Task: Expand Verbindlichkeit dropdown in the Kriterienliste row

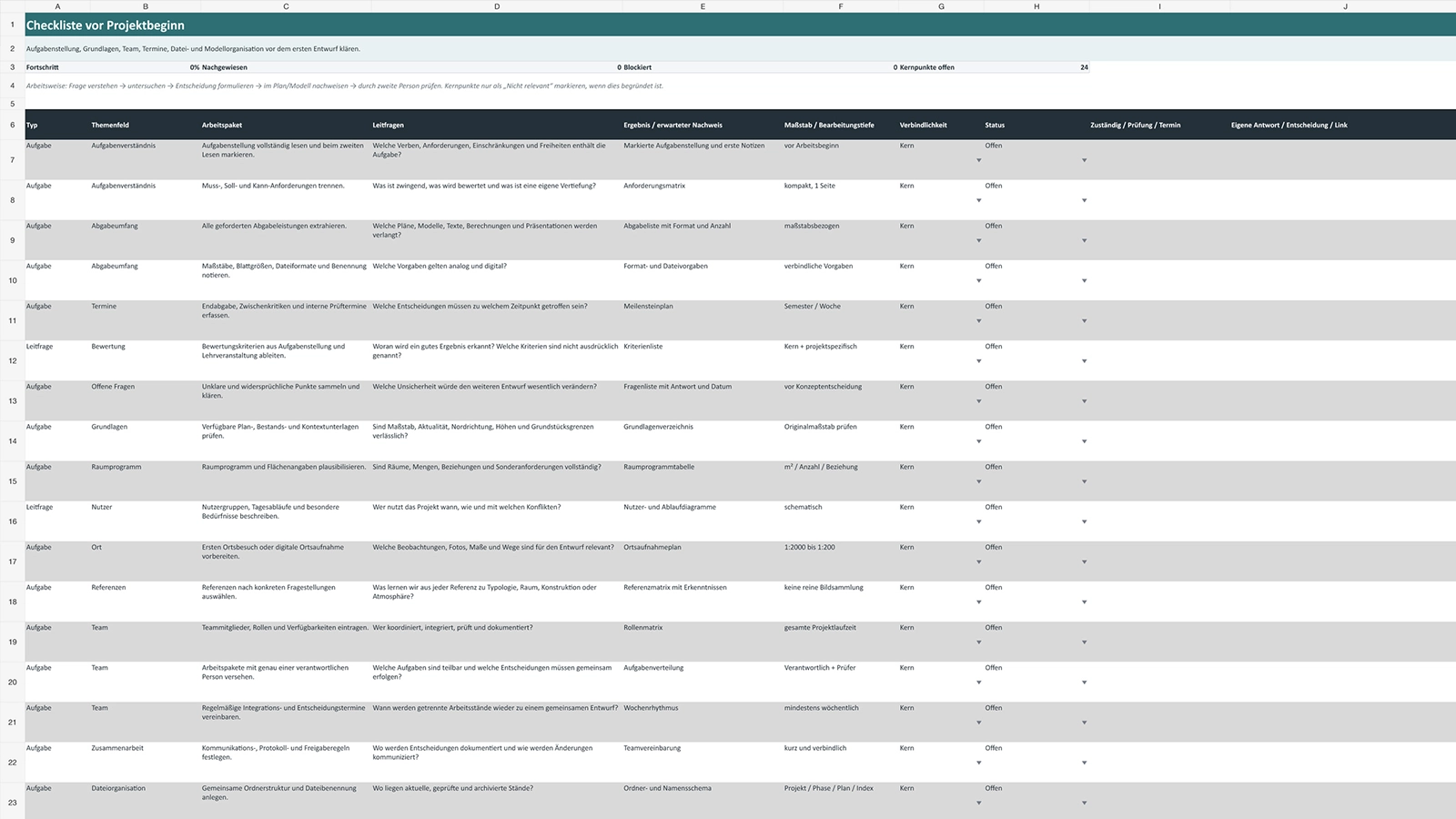Action: 979,361
